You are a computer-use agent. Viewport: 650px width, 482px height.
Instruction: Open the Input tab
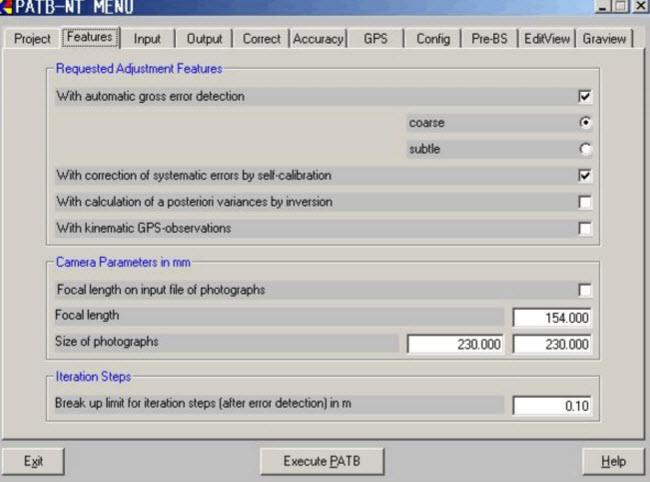[147, 39]
